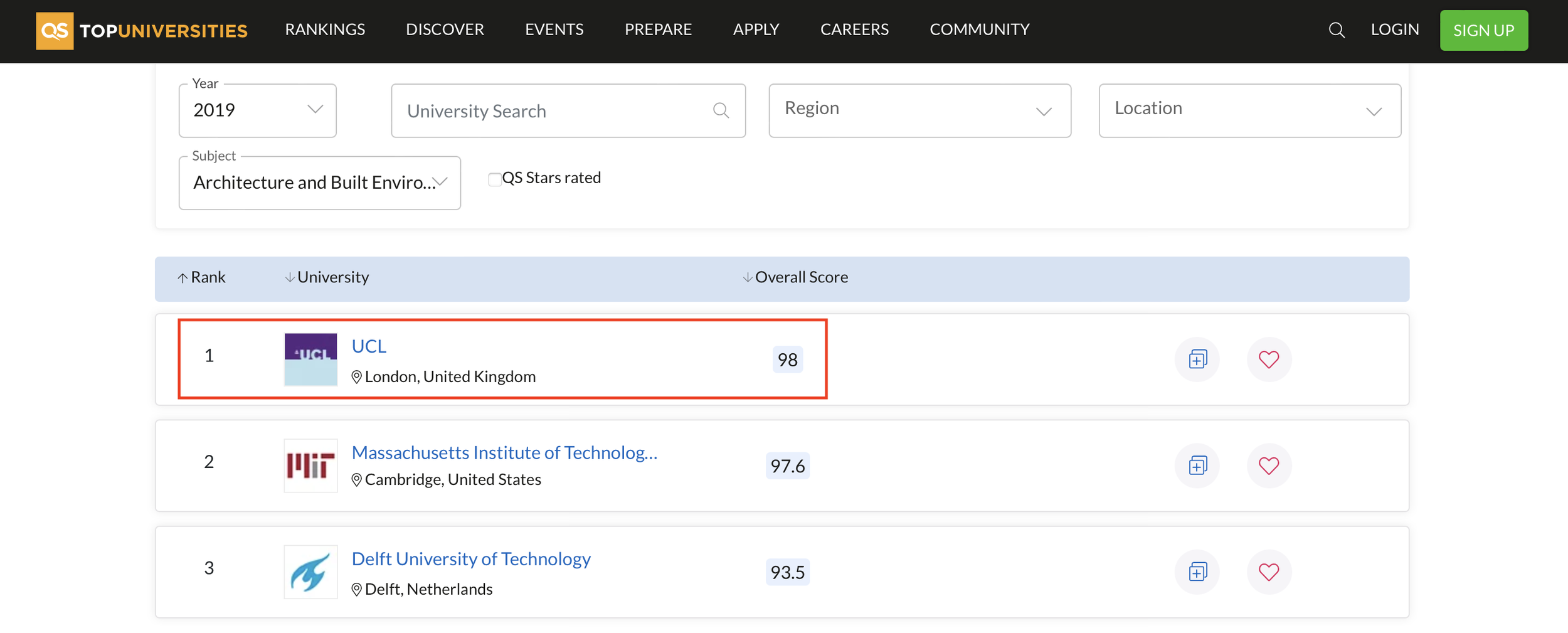
Task: Open the UCL university link
Action: point(369,346)
